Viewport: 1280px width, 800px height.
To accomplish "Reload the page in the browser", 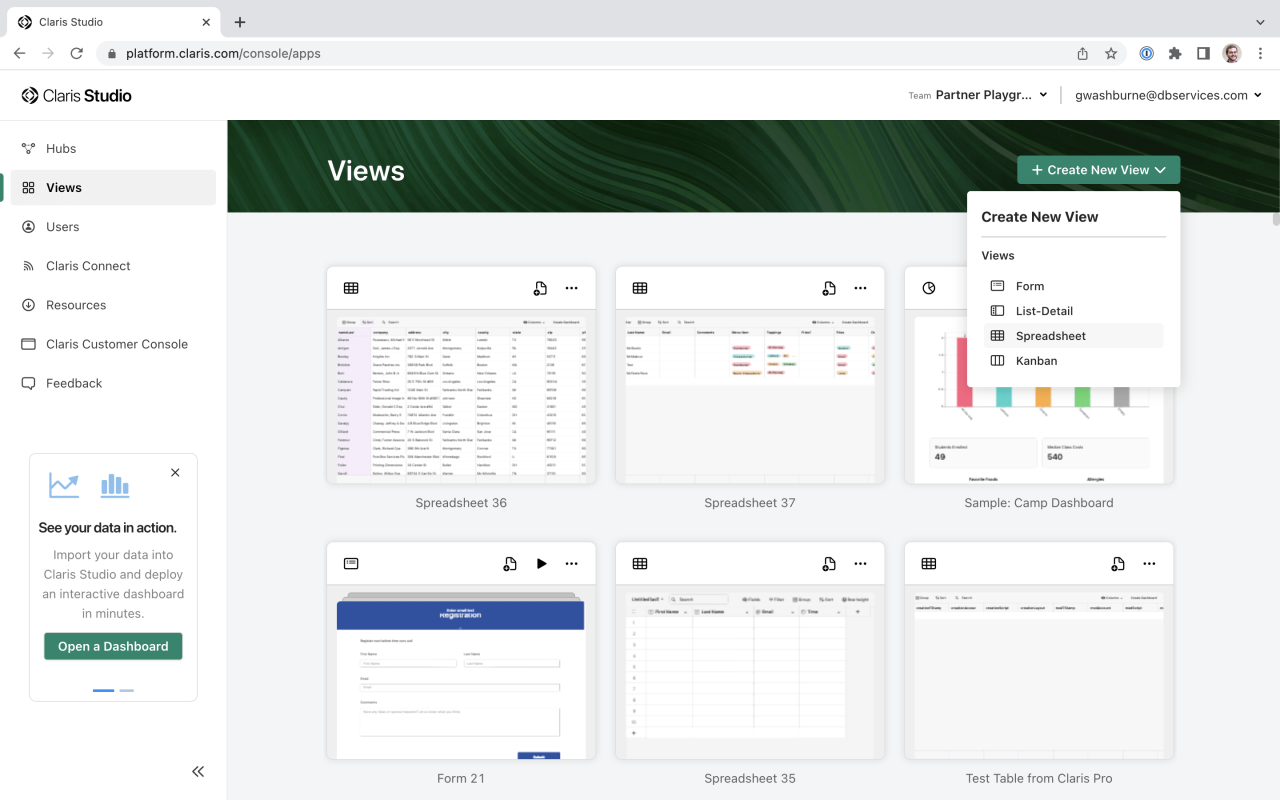I will click(76, 54).
